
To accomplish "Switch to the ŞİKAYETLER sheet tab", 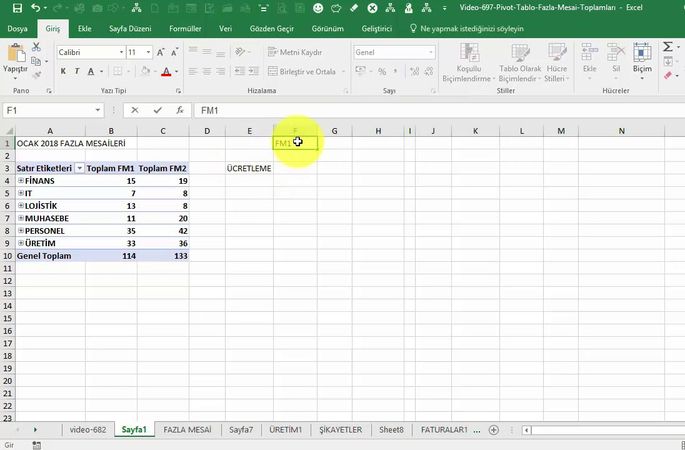I will 341,430.
